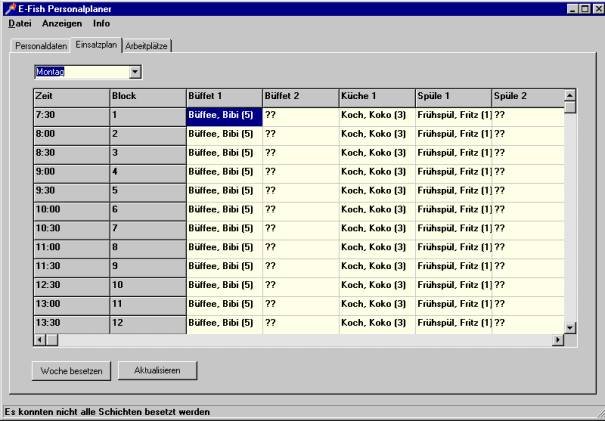This screenshot has width=605, height=421.
Task: Maximize the Personalplaner window
Action: pyautogui.click(x=583, y=8)
